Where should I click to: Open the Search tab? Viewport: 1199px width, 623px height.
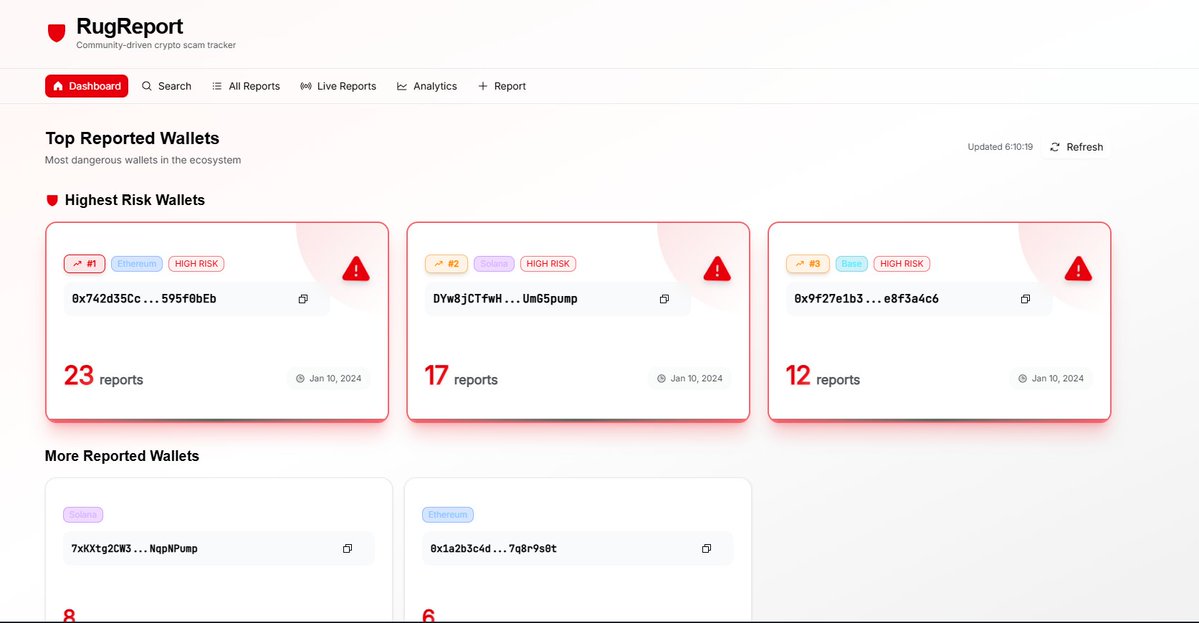167,86
